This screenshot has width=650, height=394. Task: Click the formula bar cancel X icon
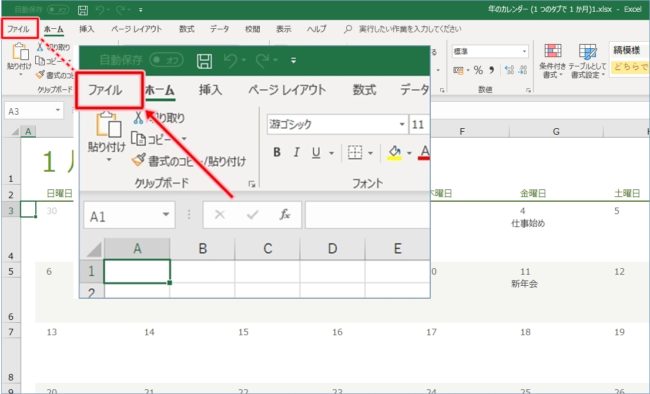pos(220,214)
